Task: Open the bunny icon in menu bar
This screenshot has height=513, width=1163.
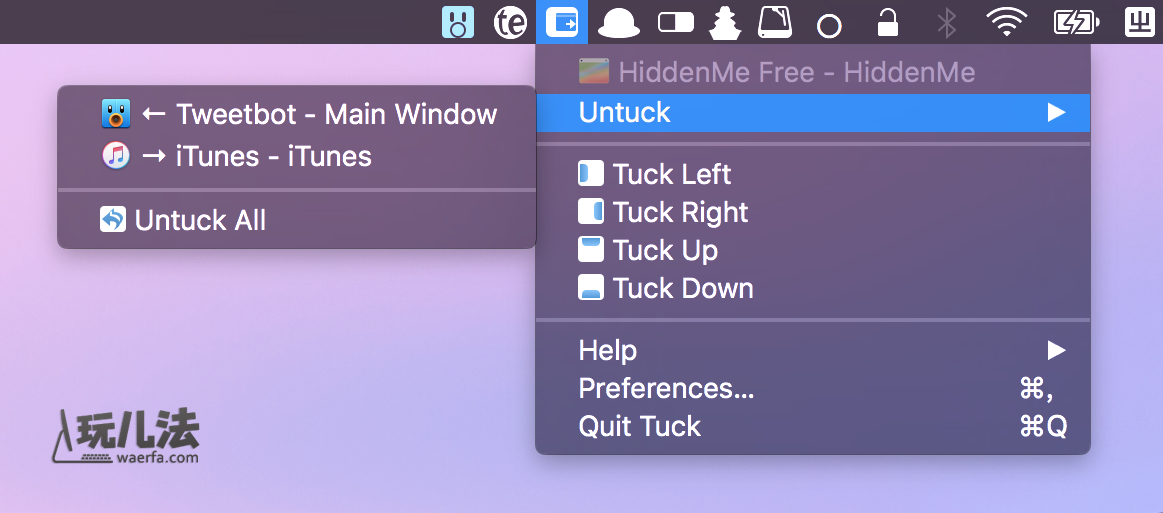Action: click(458, 22)
